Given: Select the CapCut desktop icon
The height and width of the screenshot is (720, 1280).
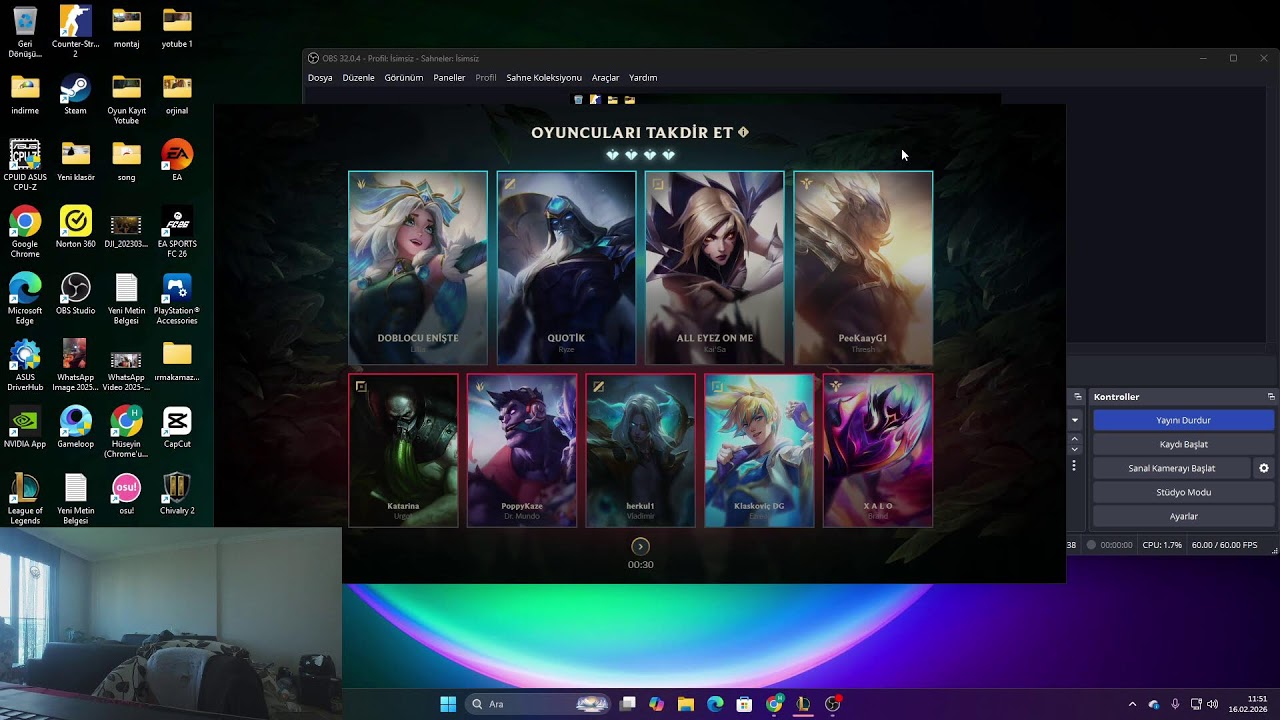Looking at the screenshot, I should (177, 428).
